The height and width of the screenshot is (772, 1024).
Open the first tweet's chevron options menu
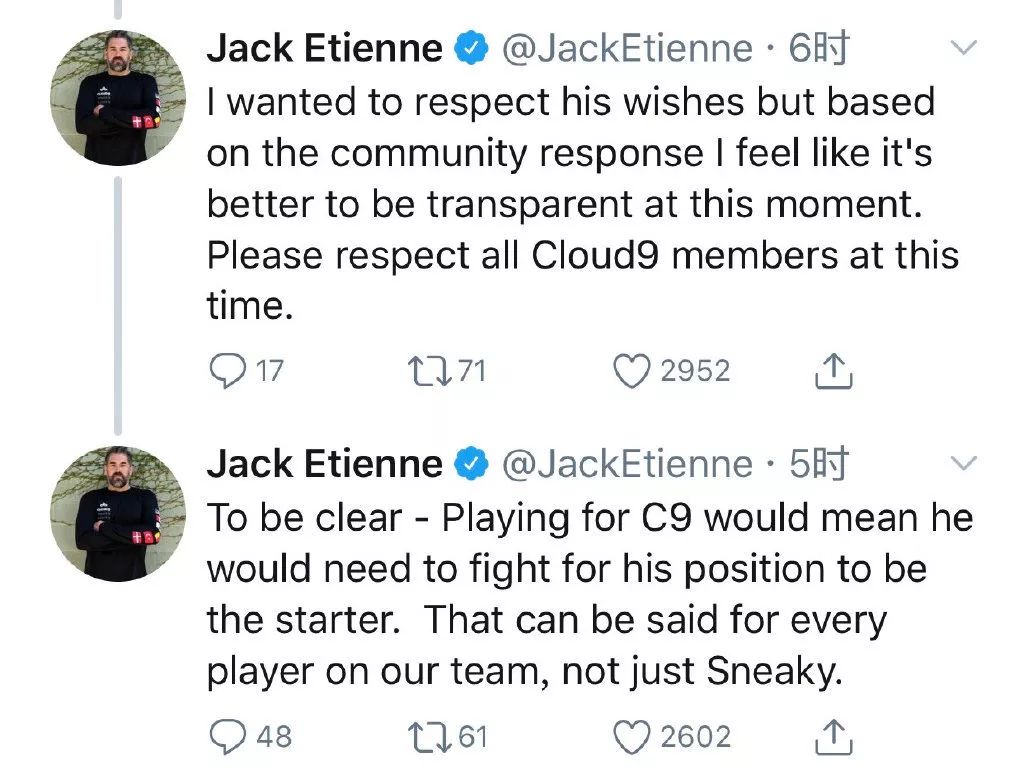coord(961,48)
